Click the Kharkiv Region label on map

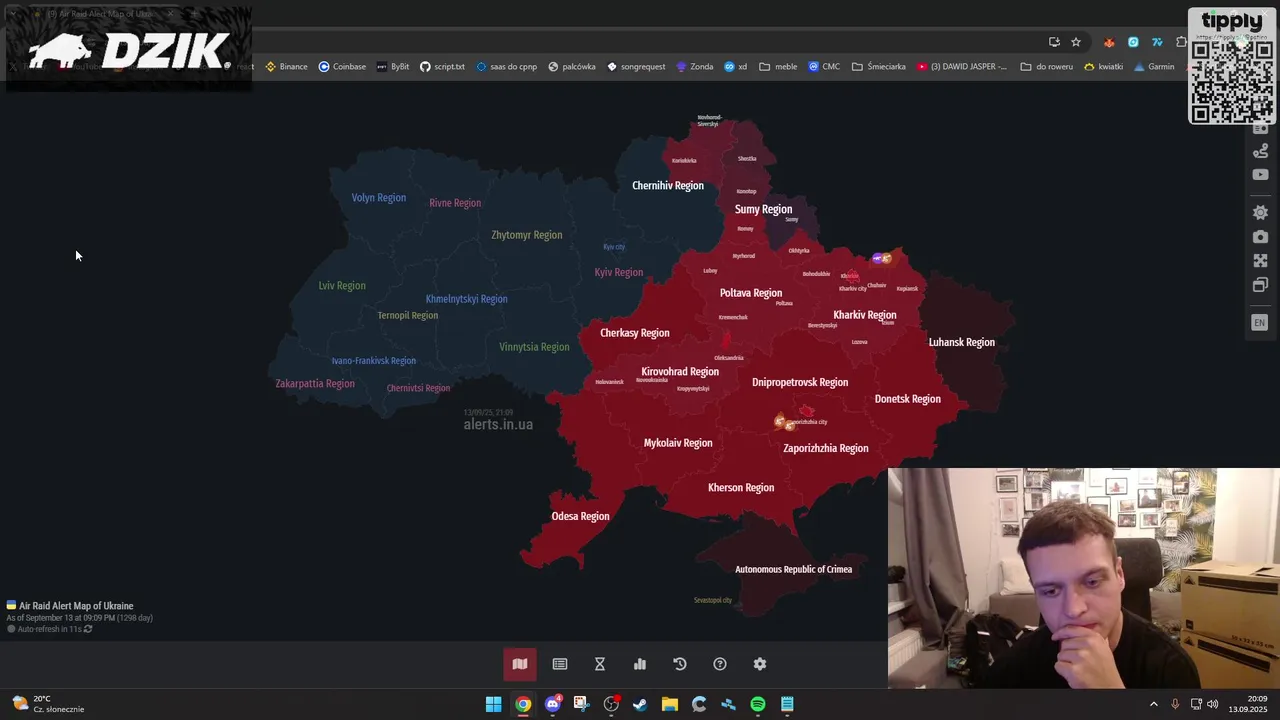click(x=865, y=315)
